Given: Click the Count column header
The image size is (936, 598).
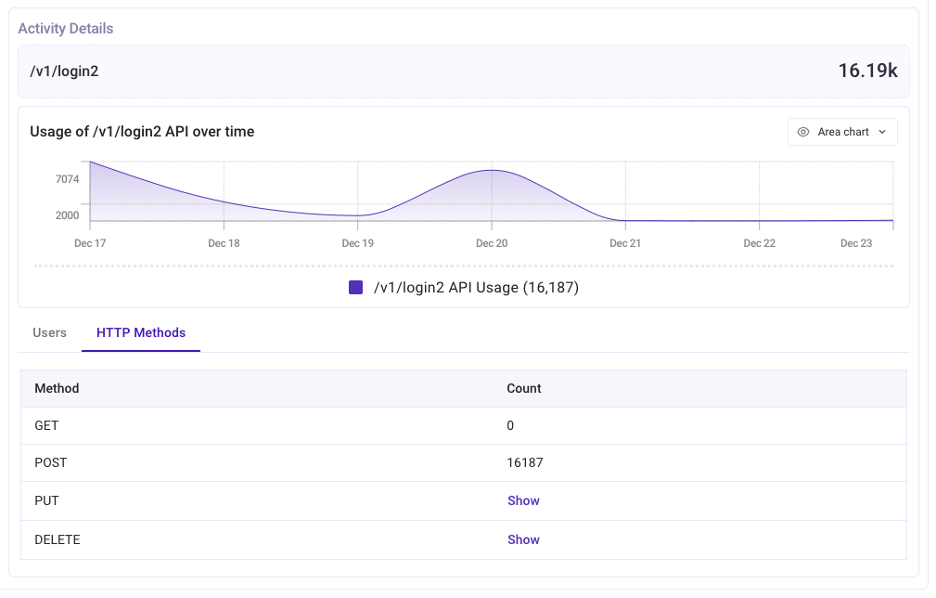Looking at the screenshot, I should 524,388.
